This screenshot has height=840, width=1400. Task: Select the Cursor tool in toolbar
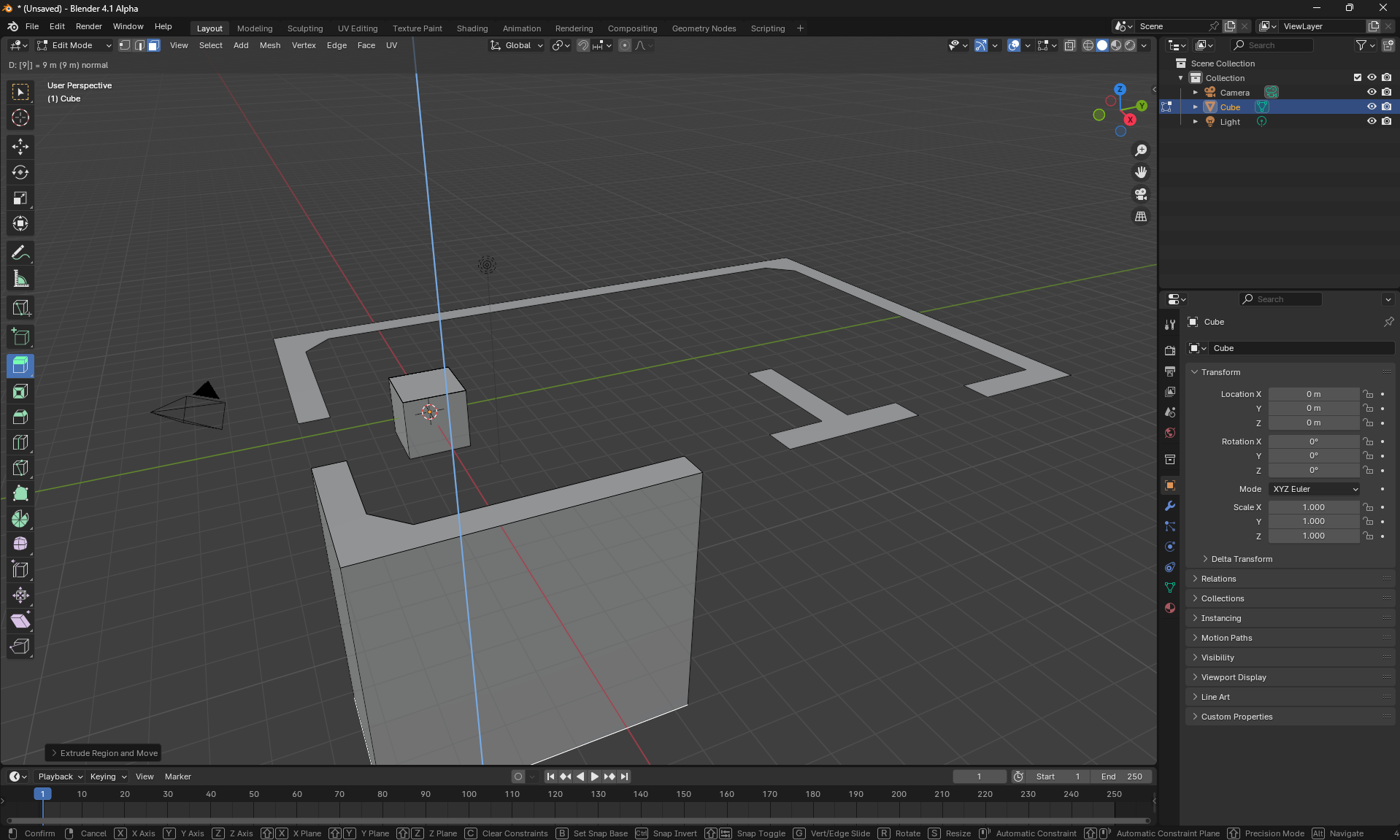[x=20, y=117]
